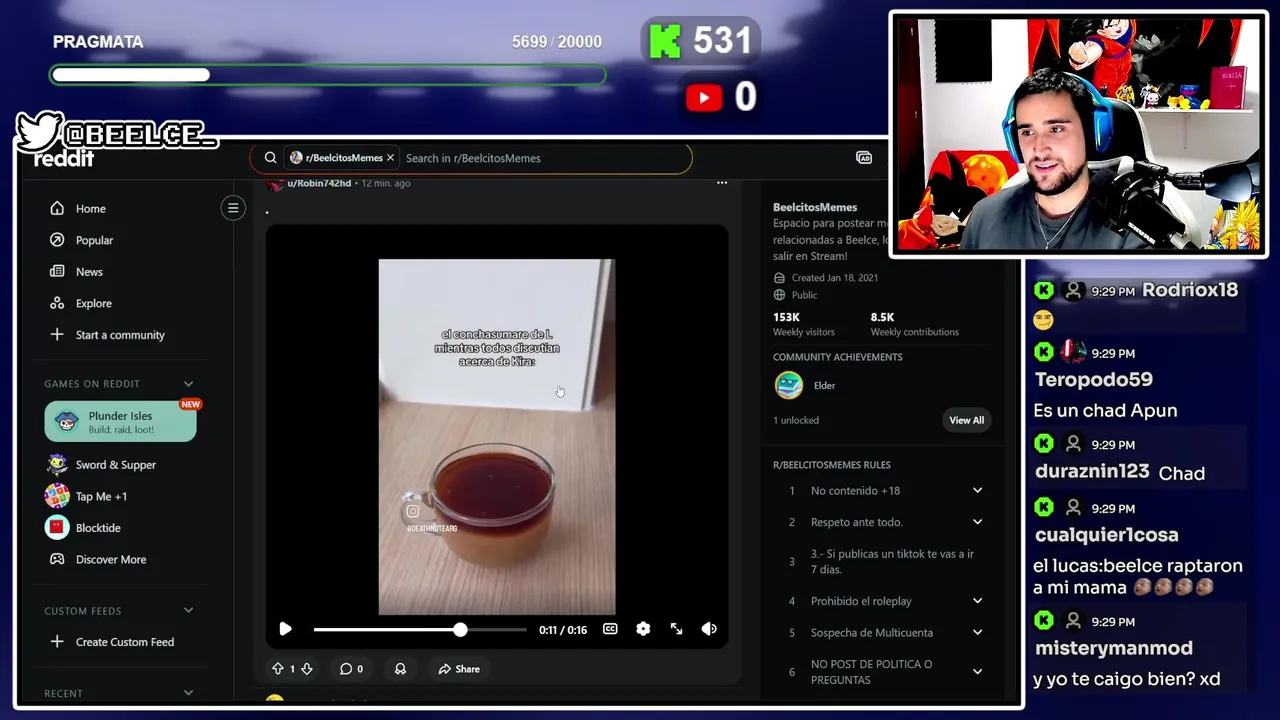Click the YouTube counter icon
Viewport: 1280px width, 720px height.
click(704, 97)
